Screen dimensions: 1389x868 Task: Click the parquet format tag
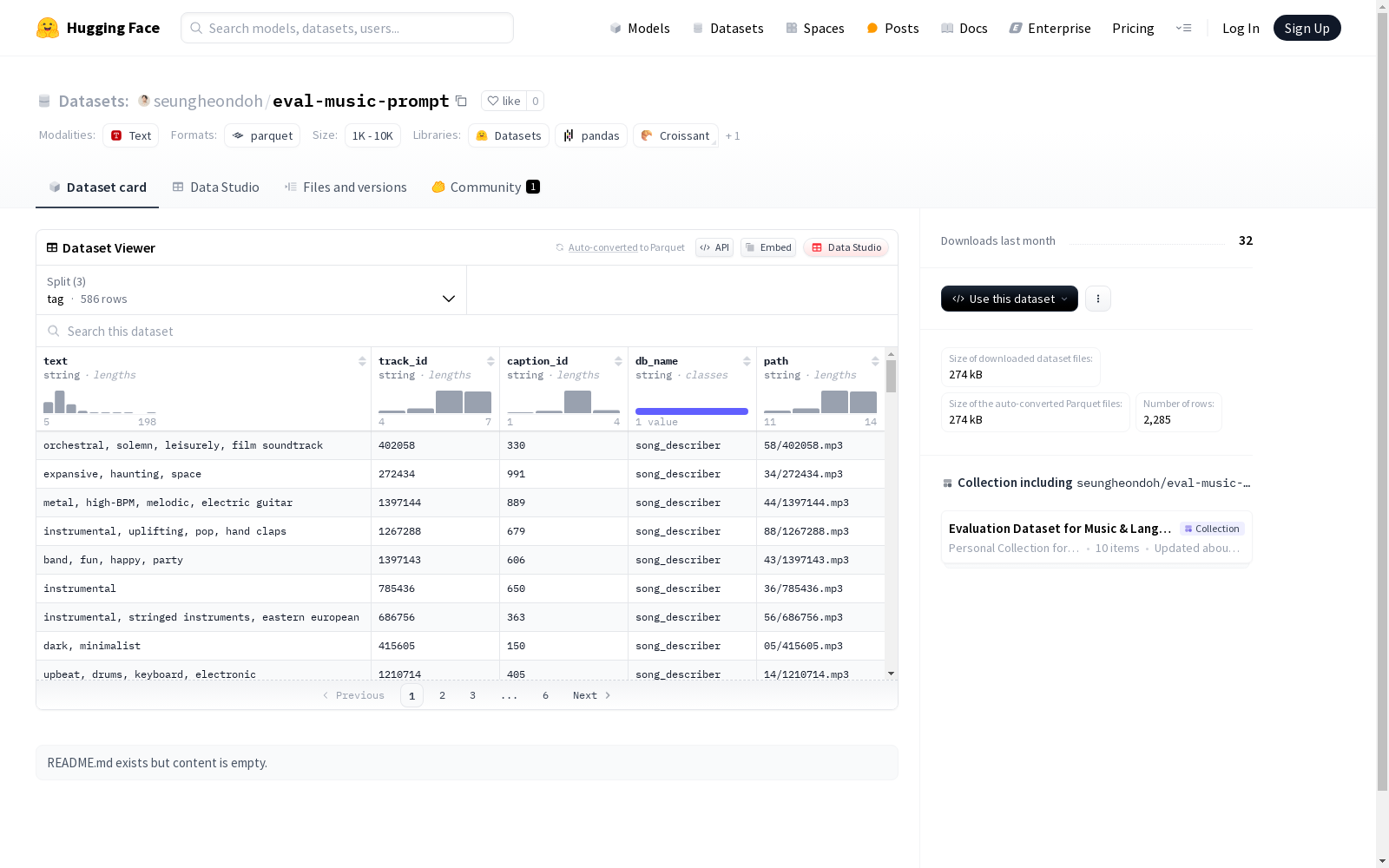262,135
